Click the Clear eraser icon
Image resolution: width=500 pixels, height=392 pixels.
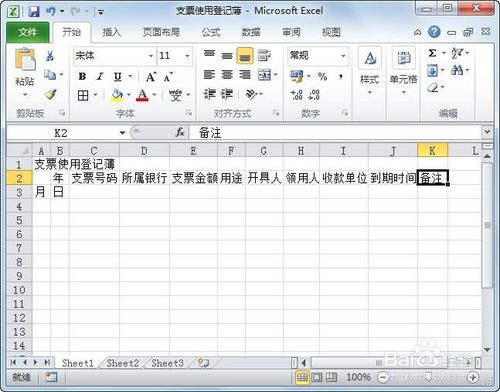pyautogui.click(x=433, y=88)
